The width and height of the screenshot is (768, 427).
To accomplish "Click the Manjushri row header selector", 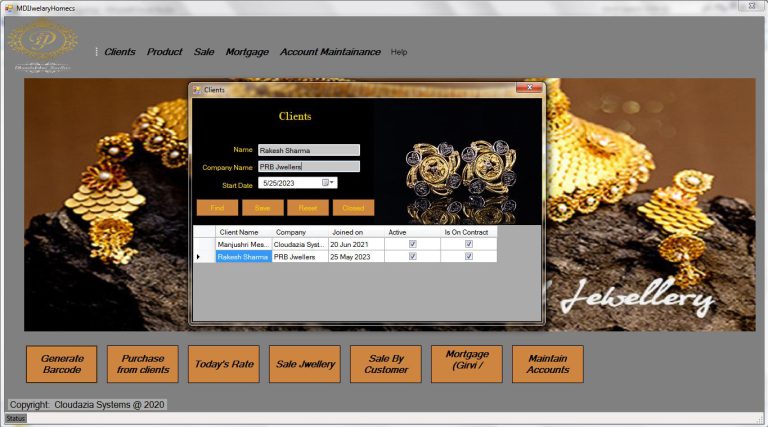I will pos(204,244).
